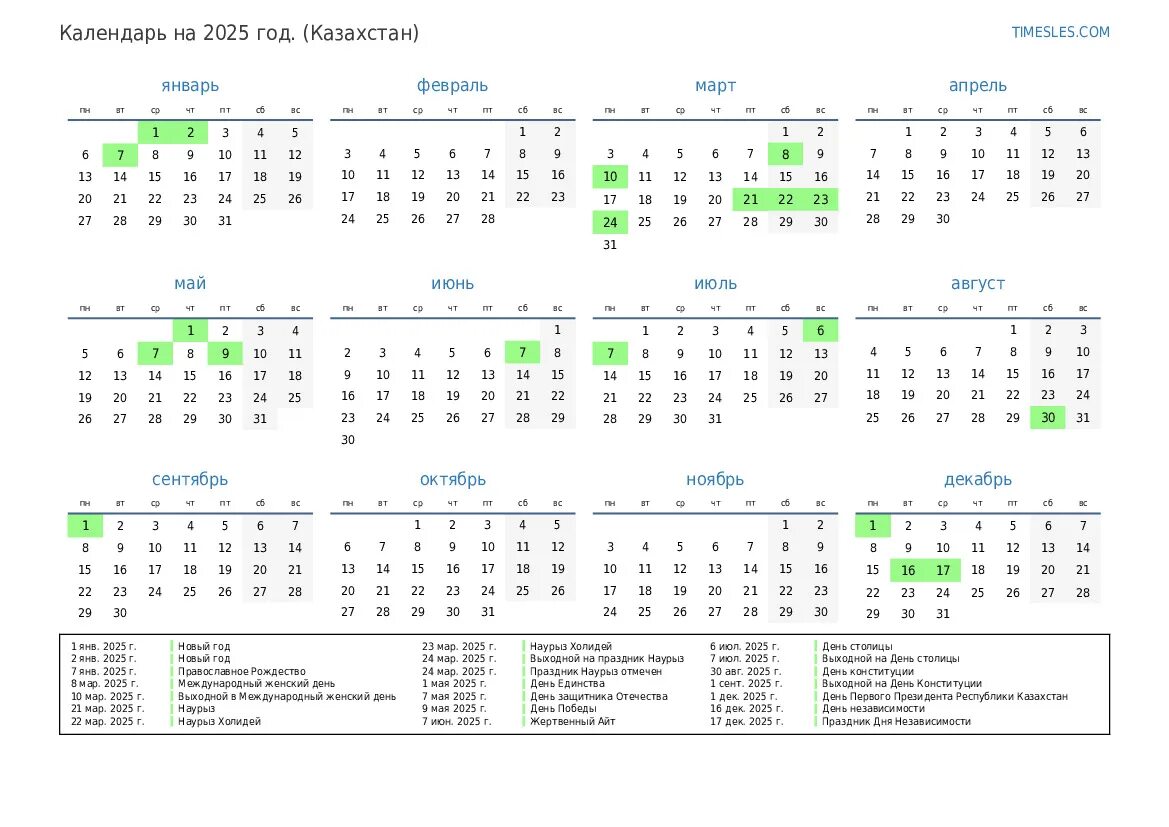The width and height of the screenshot is (1169, 827).
Task: Click highlighted March 8 date cell
Action: pyautogui.click(x=785, y=155)
